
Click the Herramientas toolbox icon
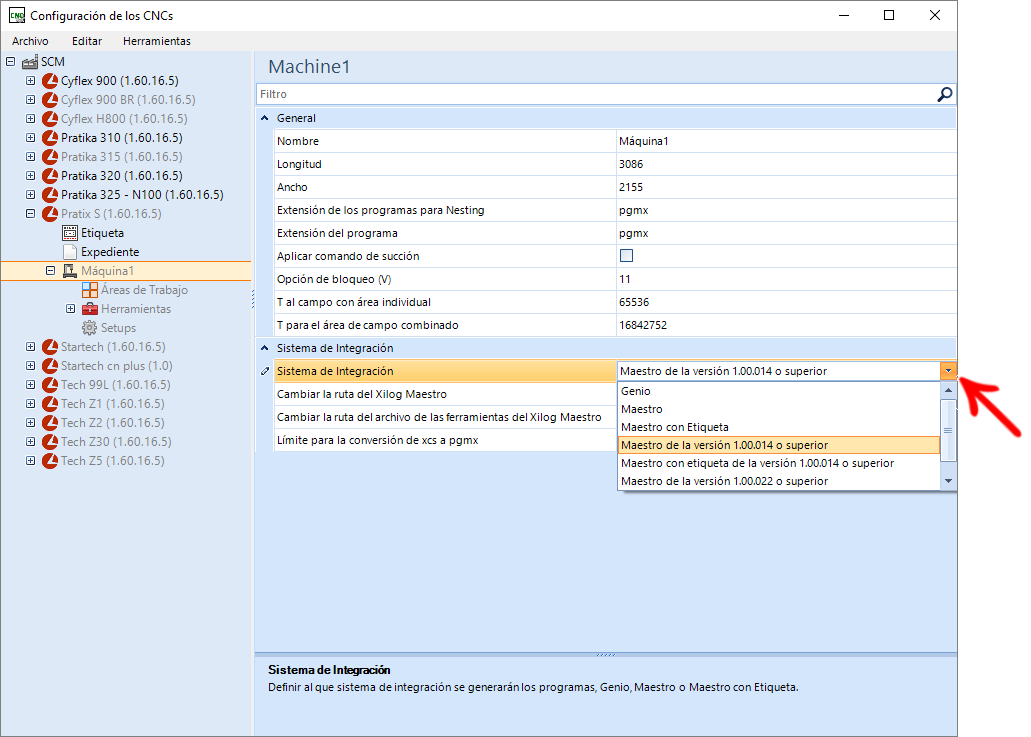pyautogui.click(x=90, y=309)
